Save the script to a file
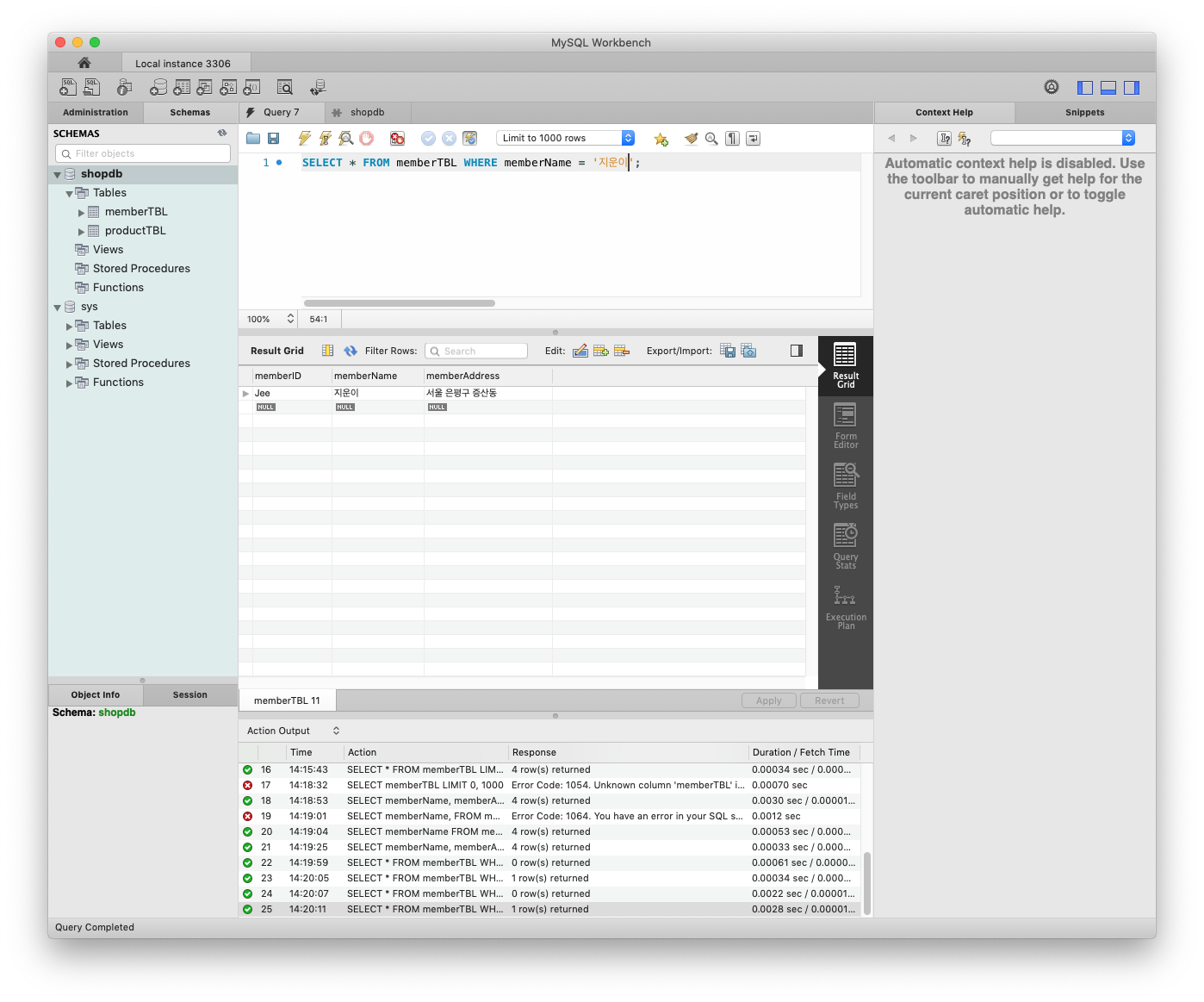 click(x=274, y=138)
